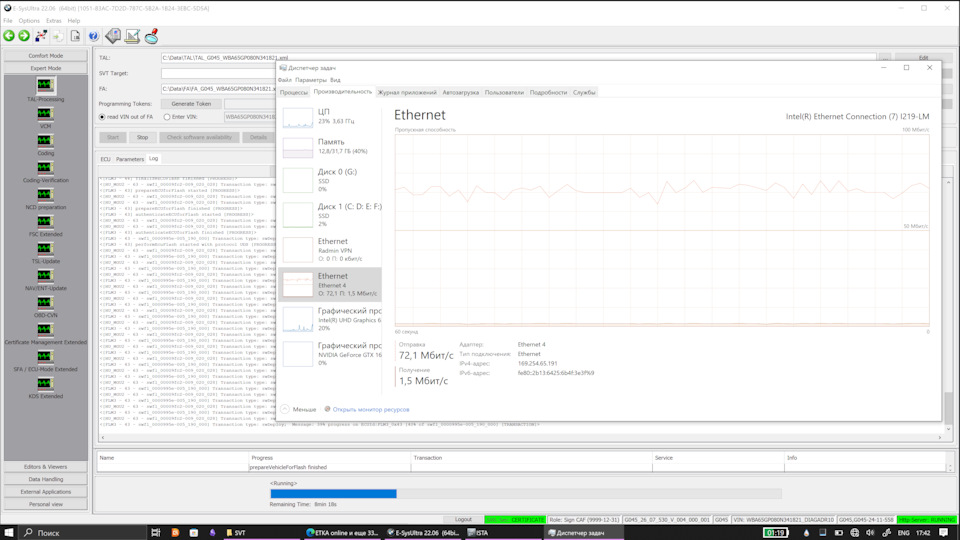Open NCD preparation module

(x=45, y=198)
